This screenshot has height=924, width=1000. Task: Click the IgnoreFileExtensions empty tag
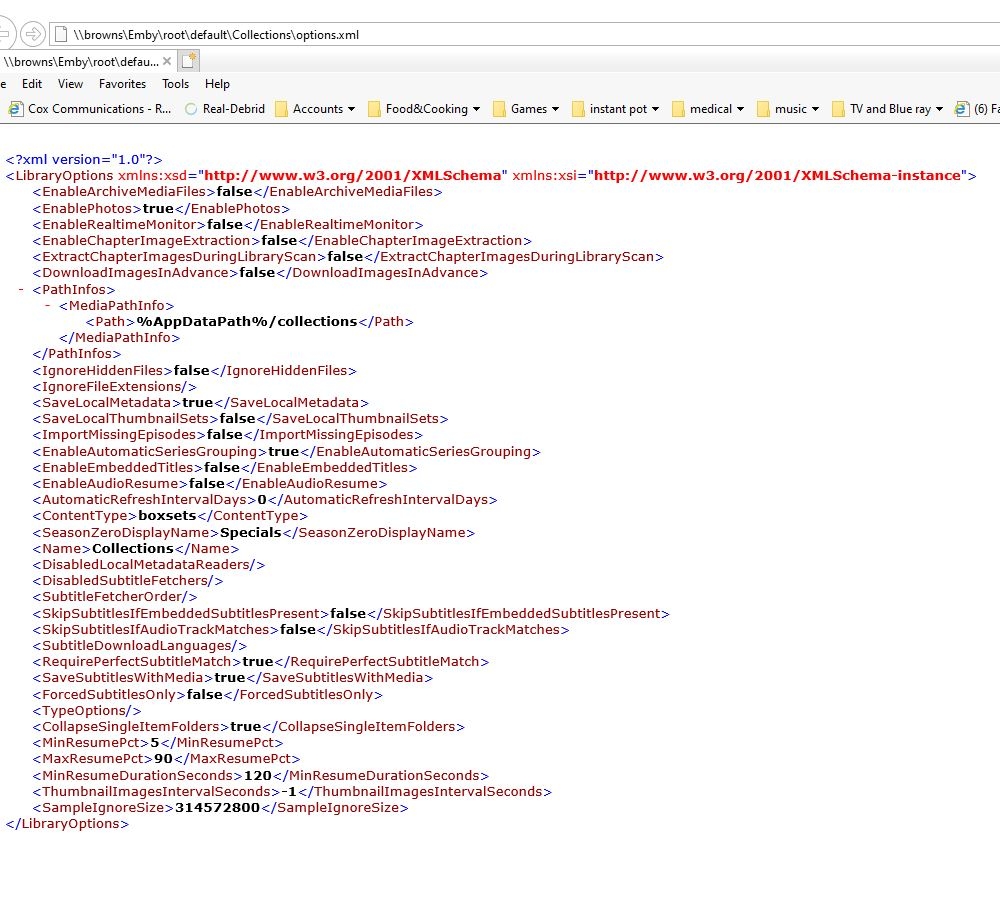click(x=115, y=386)
